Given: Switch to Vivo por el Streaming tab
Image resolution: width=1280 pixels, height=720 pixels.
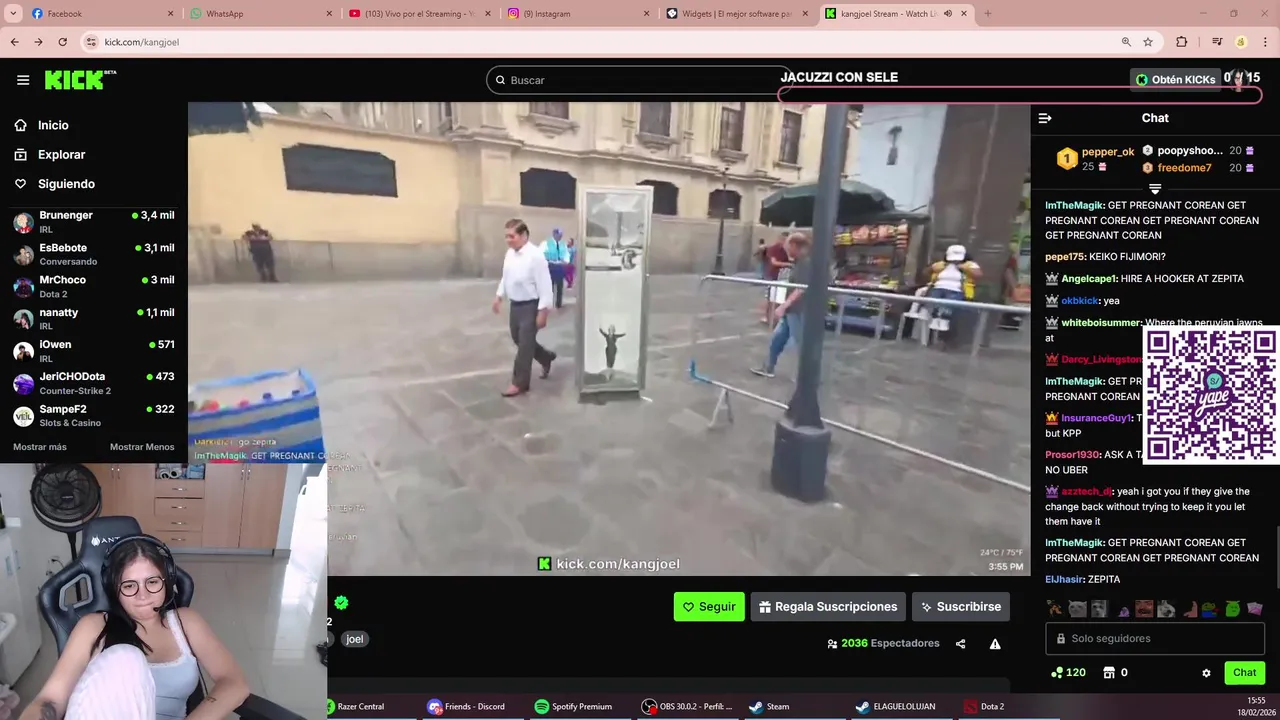Looking at the screenshot, I should point(418,13).
